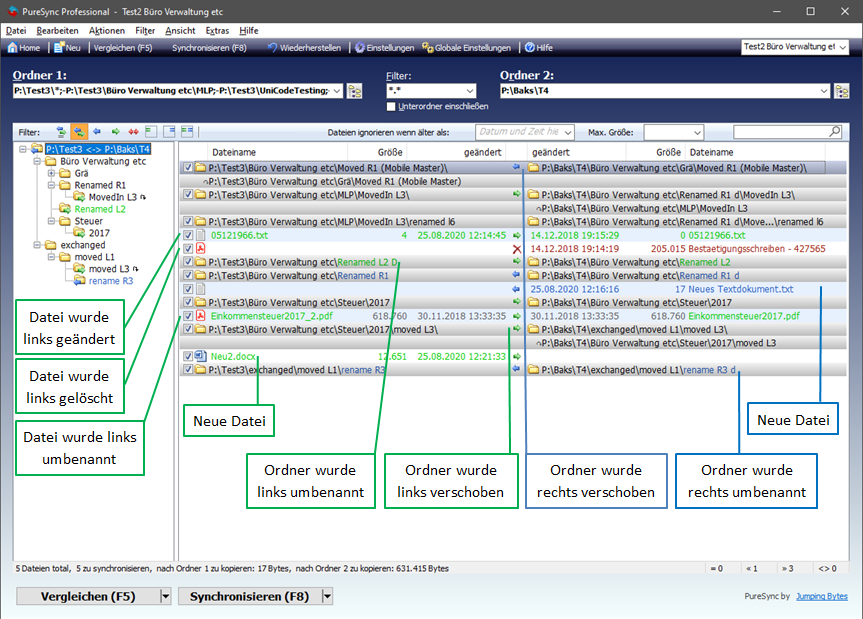The height and width of the screenshot is (619, 863).
Task: Select the blue left-arrow filter icon
Action: click(x=97, y=132)
